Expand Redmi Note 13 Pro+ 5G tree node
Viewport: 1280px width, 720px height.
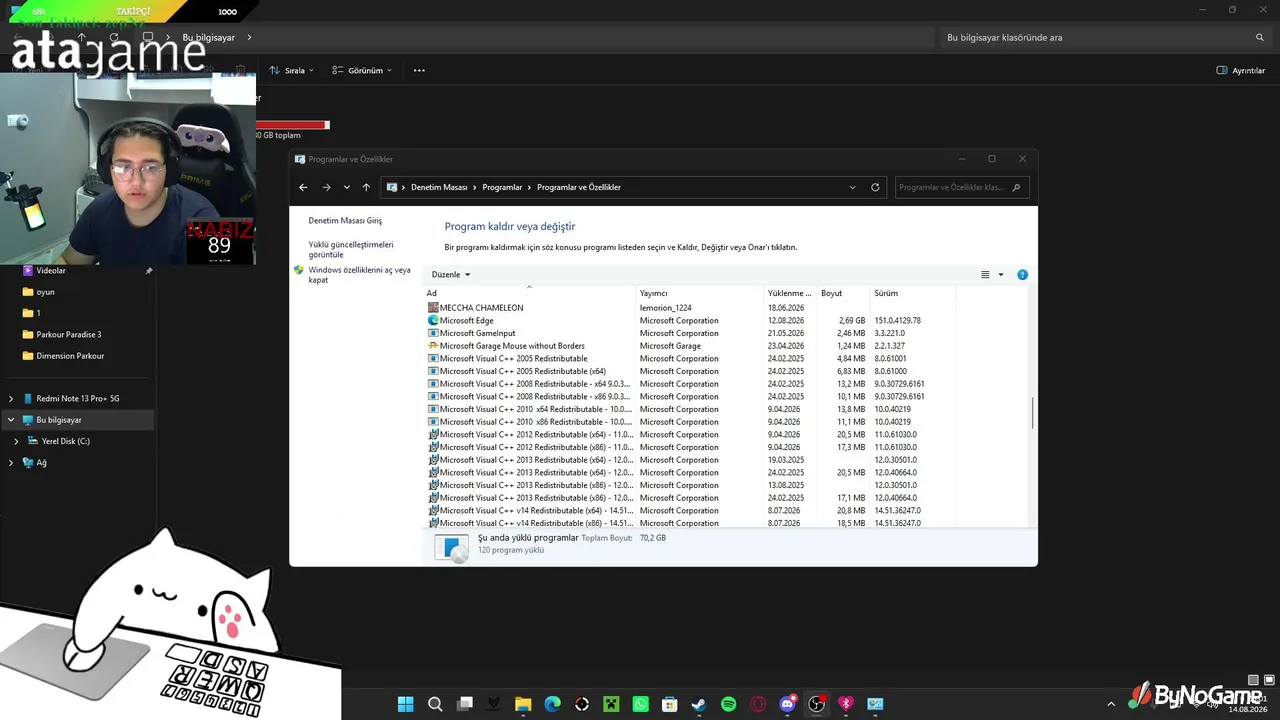tap(11, 399)
